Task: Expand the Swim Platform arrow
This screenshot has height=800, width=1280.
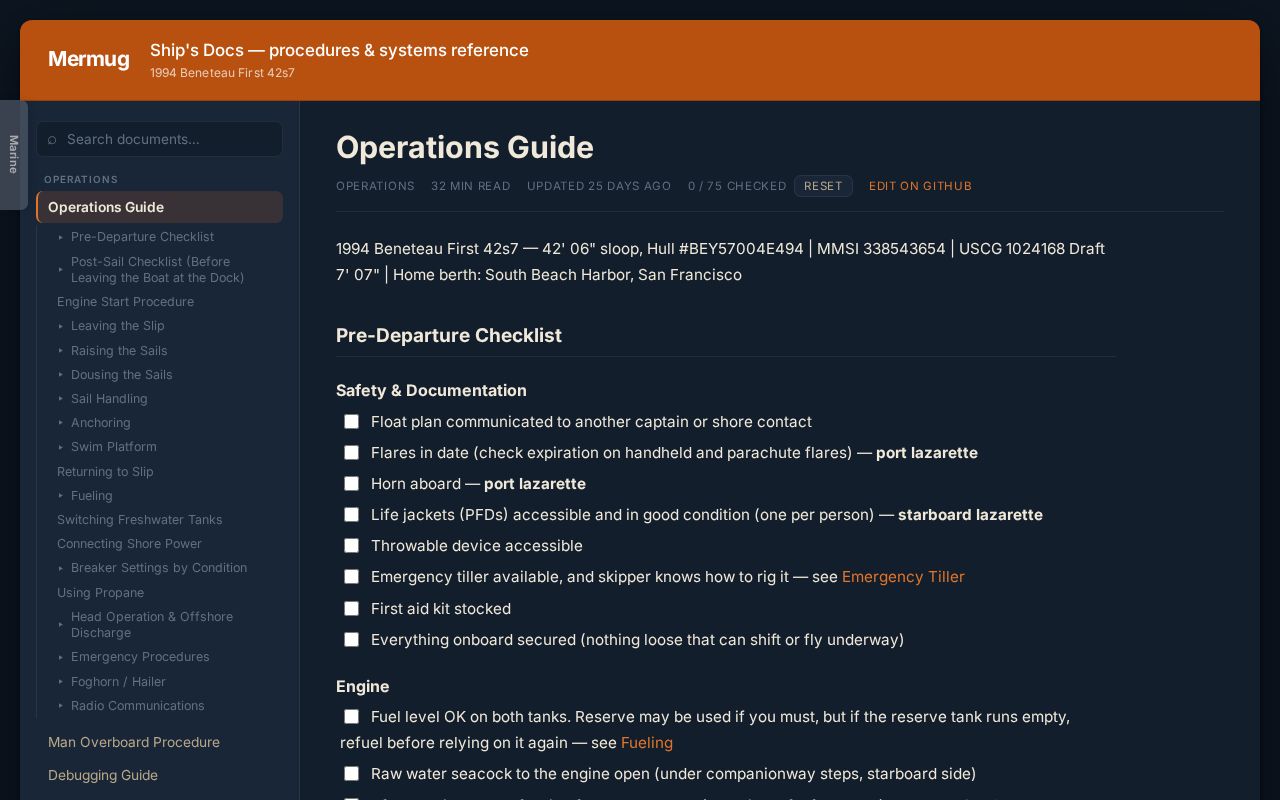Action: 61,447
